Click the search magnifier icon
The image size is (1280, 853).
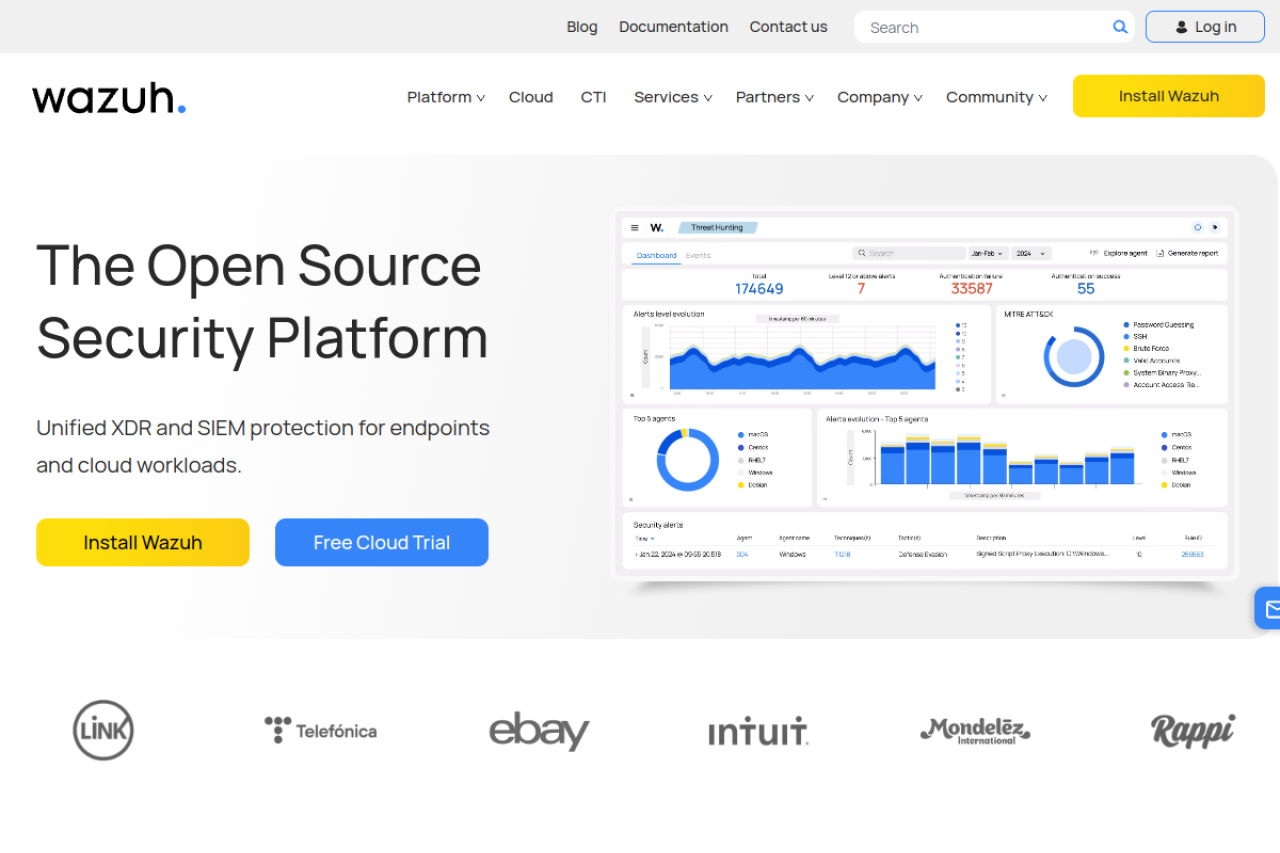coord(1120,27)
